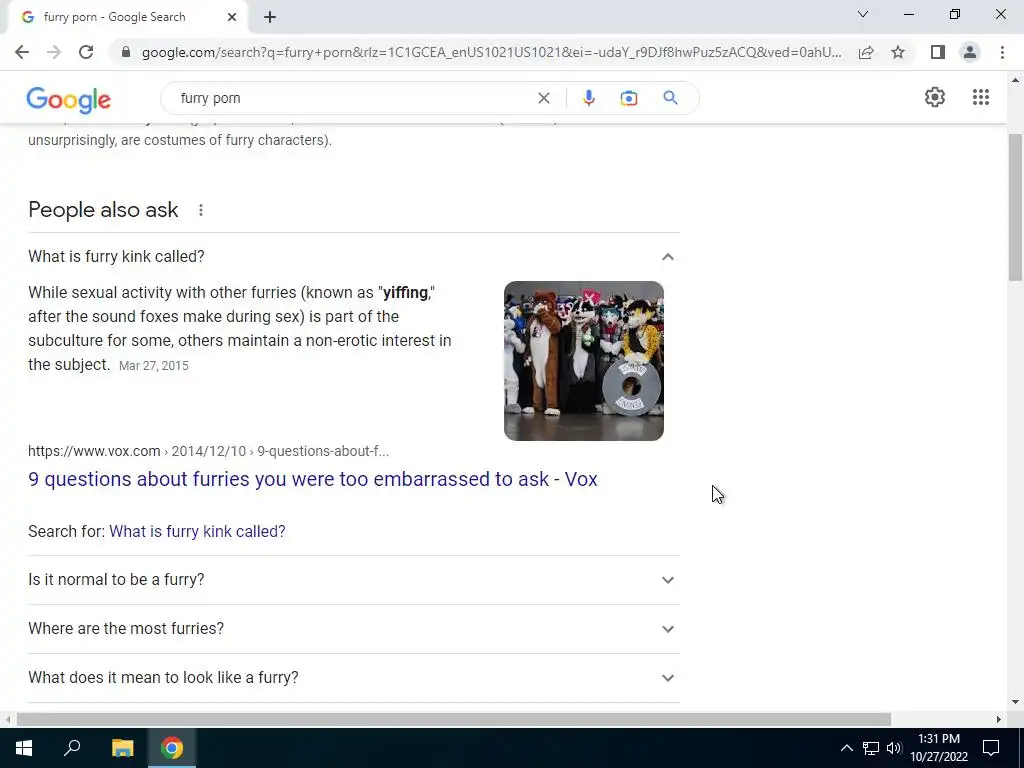The height and width of the screenshot is (768, 1024).
Task: Open the Chrome profile menu
Action: (970, 52)
